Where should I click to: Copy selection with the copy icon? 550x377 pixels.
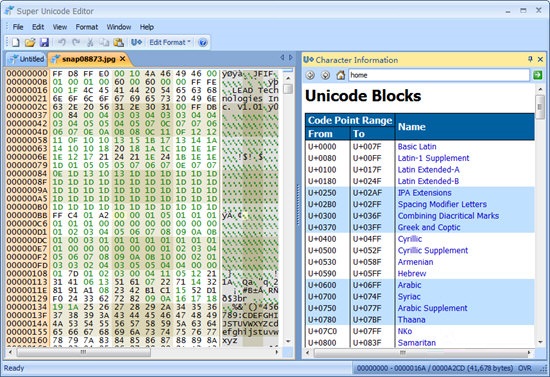[x=104, y=42]
